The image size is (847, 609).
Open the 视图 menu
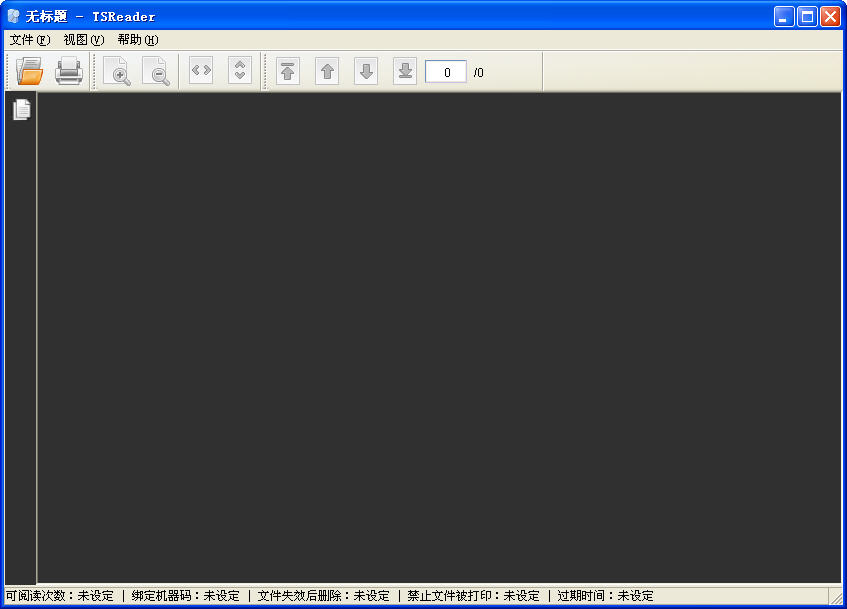pos(83,40)
